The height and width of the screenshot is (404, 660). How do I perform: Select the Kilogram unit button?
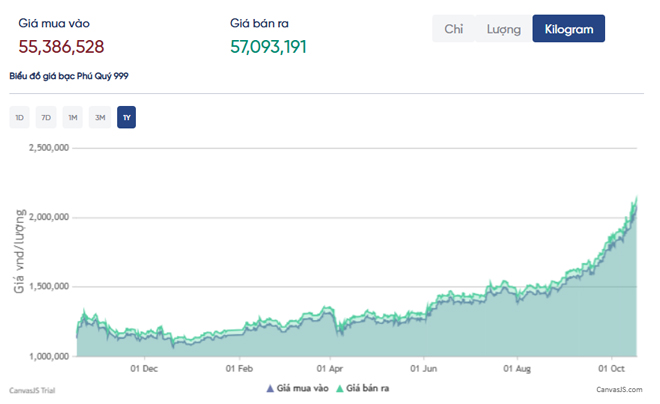click(568, 29)
